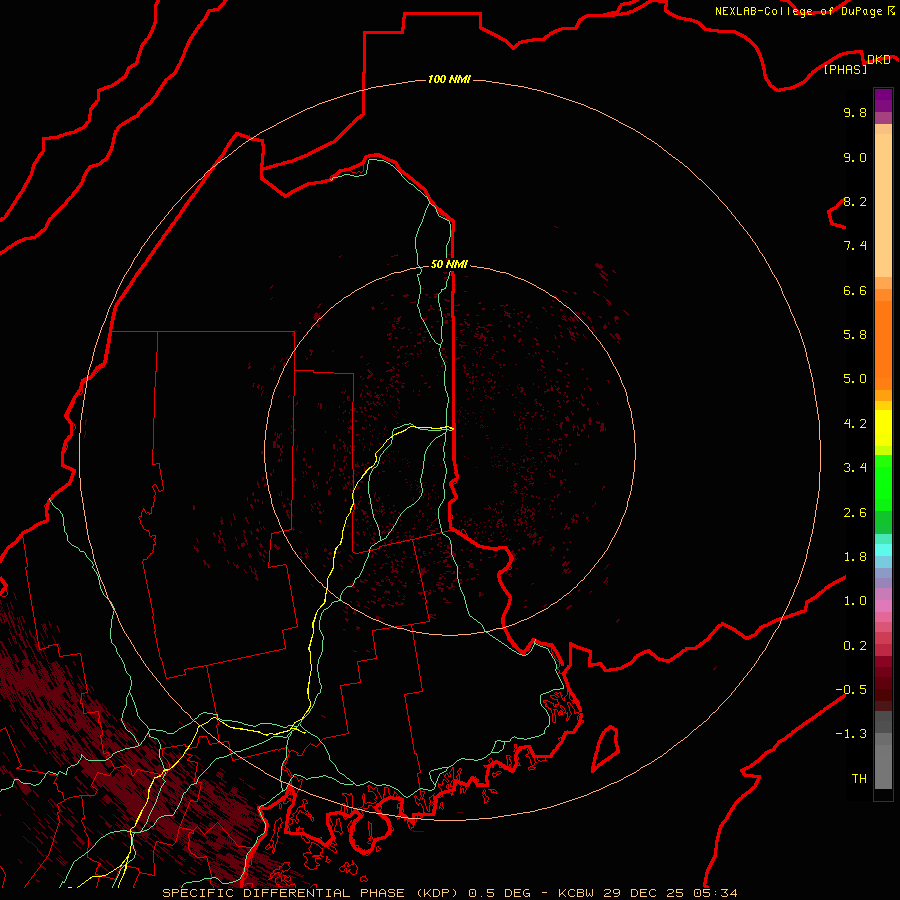This screenshot has width=900, height=900.
Task: Pick the pink swatch near 1.0 value
Action: (x=883, y=606)
